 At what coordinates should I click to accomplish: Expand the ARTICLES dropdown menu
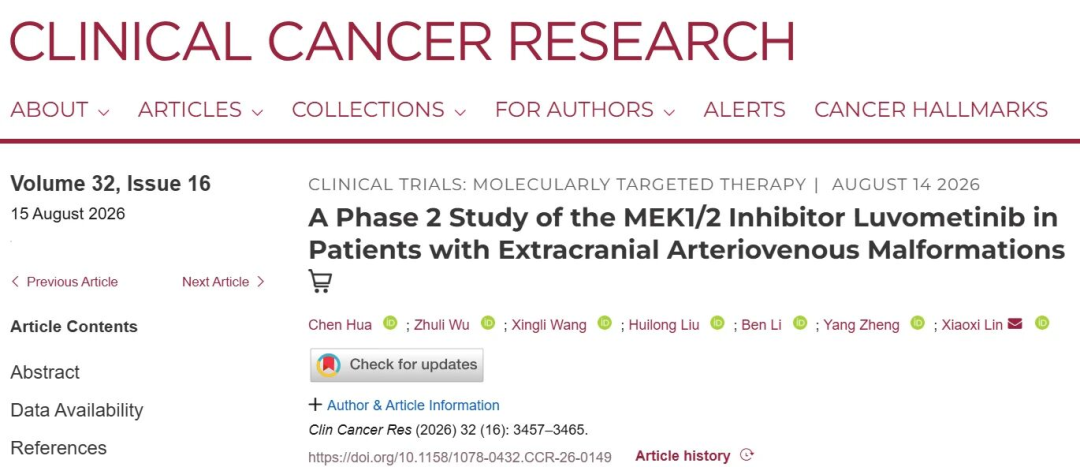pos(200,110)
